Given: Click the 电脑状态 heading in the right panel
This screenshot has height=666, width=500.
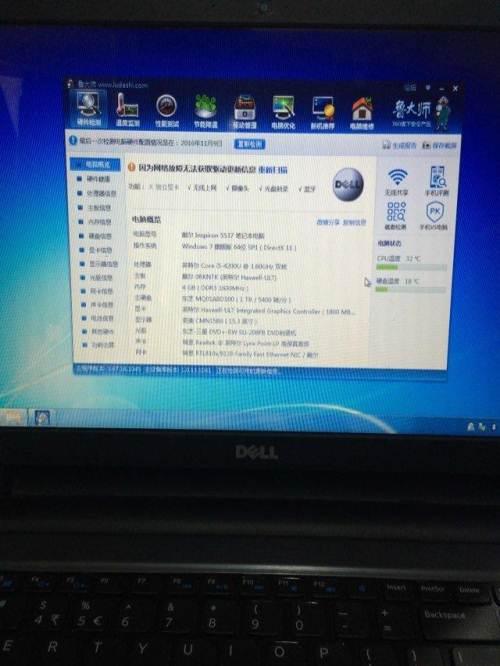Looking at the screenshot, I should tap(390, 243).
